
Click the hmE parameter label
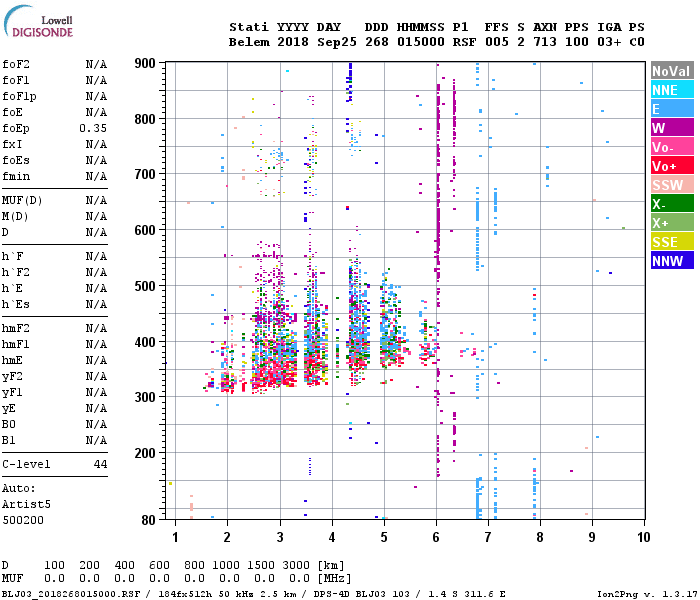coord(12,361)
